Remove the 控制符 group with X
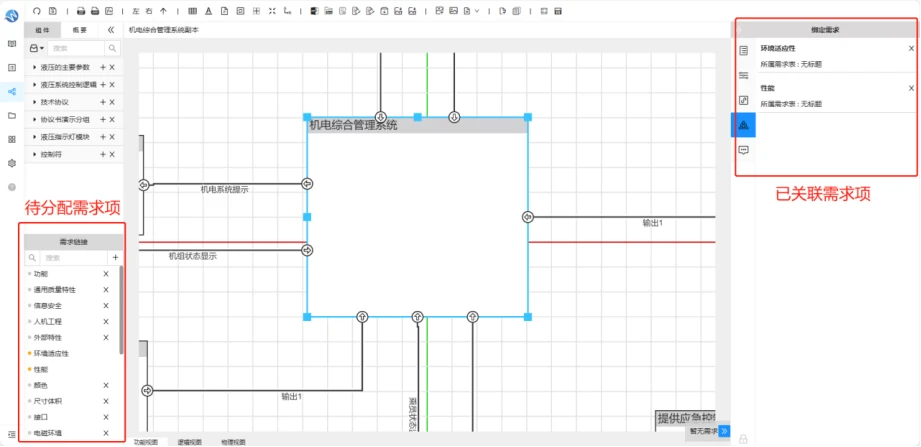Image resolution: width=921 pixels, height=447 pixels. (112, 154)
